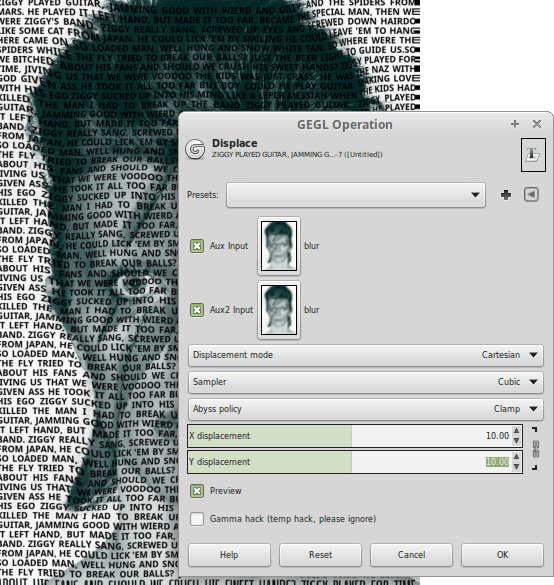Close the GEGL Operation dialog
The width and height of the screenshot is (554, 585).
[x=537, y=124]
